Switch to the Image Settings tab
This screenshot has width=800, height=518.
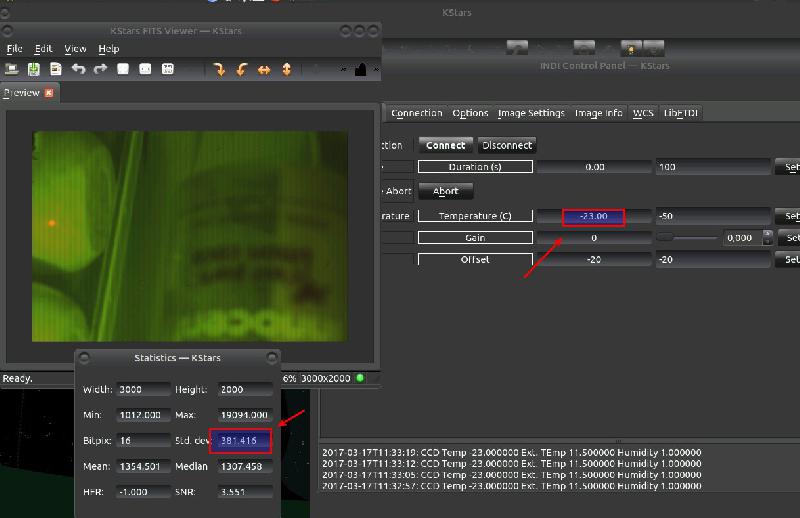pyautogui.click(x=531, y=113)
